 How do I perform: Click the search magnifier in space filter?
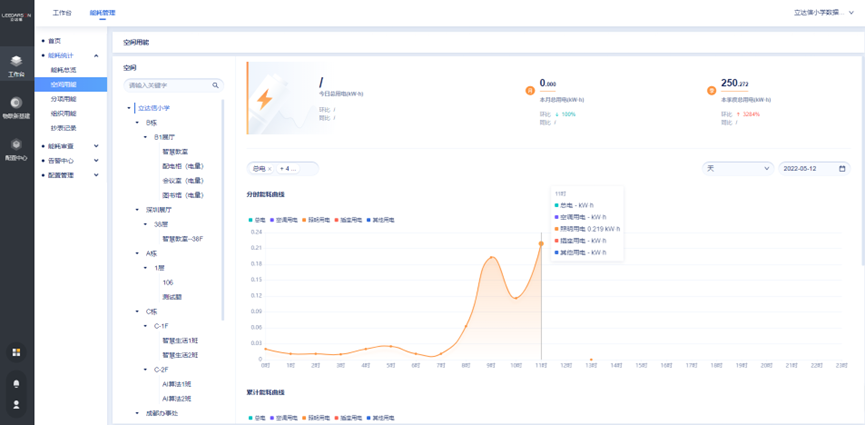tap(216, 86)
